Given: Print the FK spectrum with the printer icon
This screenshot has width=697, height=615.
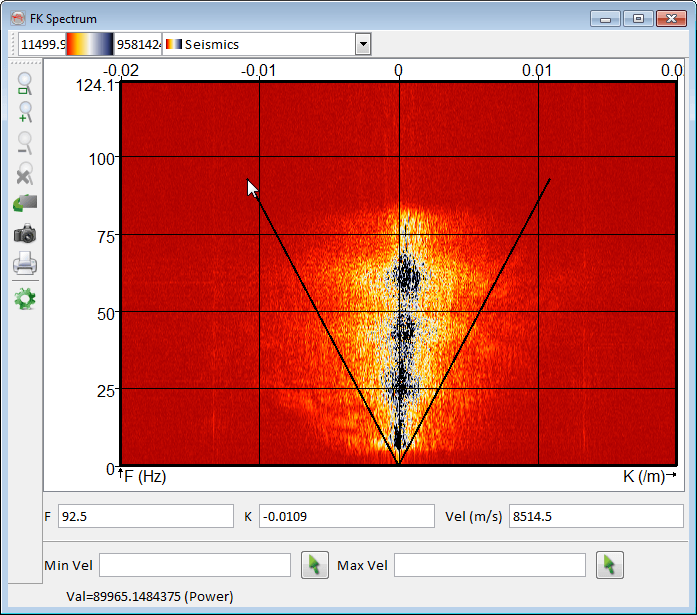Looking at the screenshot, I should 25,265.
